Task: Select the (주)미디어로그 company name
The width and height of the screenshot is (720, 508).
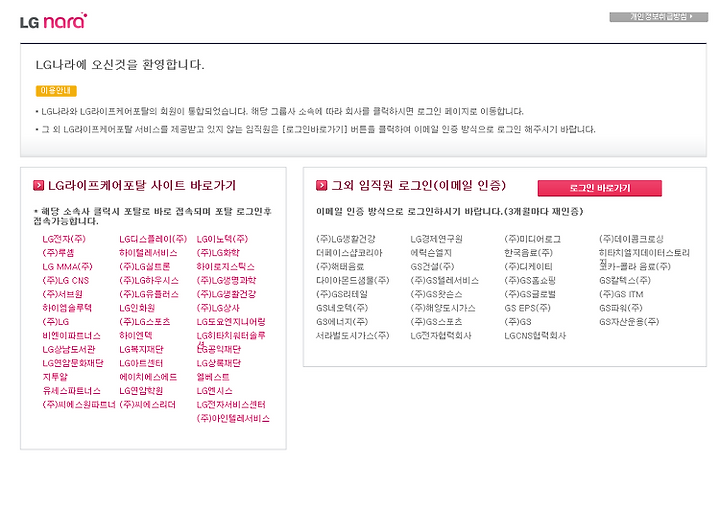Action: (533, 239)
